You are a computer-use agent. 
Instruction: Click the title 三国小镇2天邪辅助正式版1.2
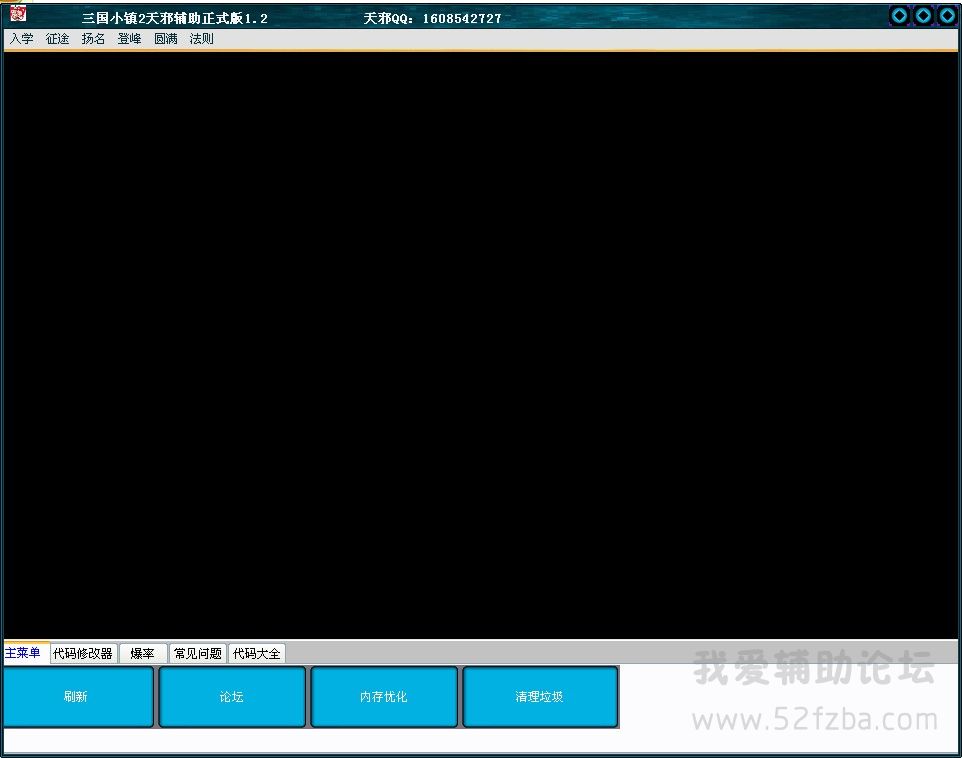(x=175, y=18)
